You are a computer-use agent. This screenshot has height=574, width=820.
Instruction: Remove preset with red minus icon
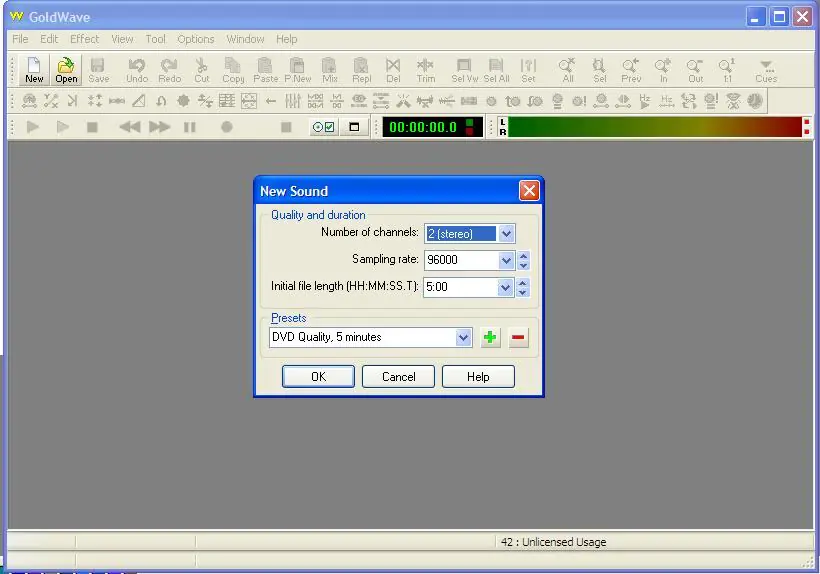click(518, 337)
